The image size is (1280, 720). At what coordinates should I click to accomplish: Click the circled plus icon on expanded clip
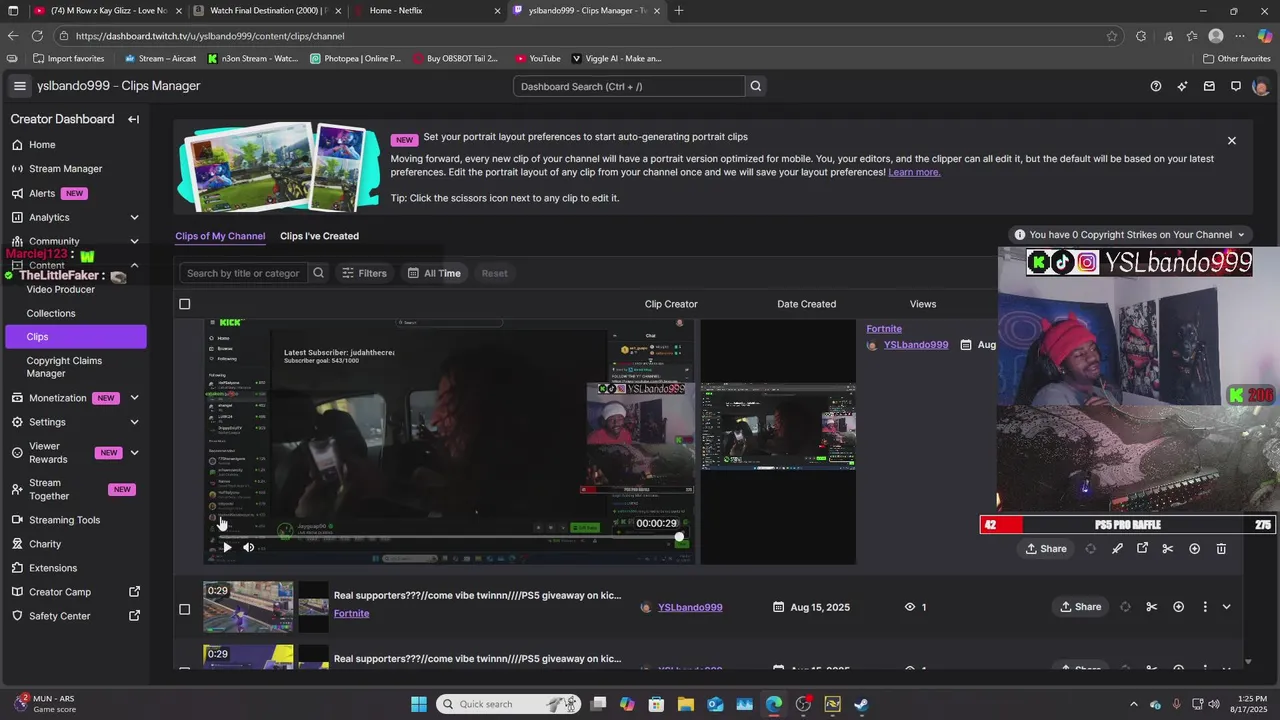coord(1194,548)
